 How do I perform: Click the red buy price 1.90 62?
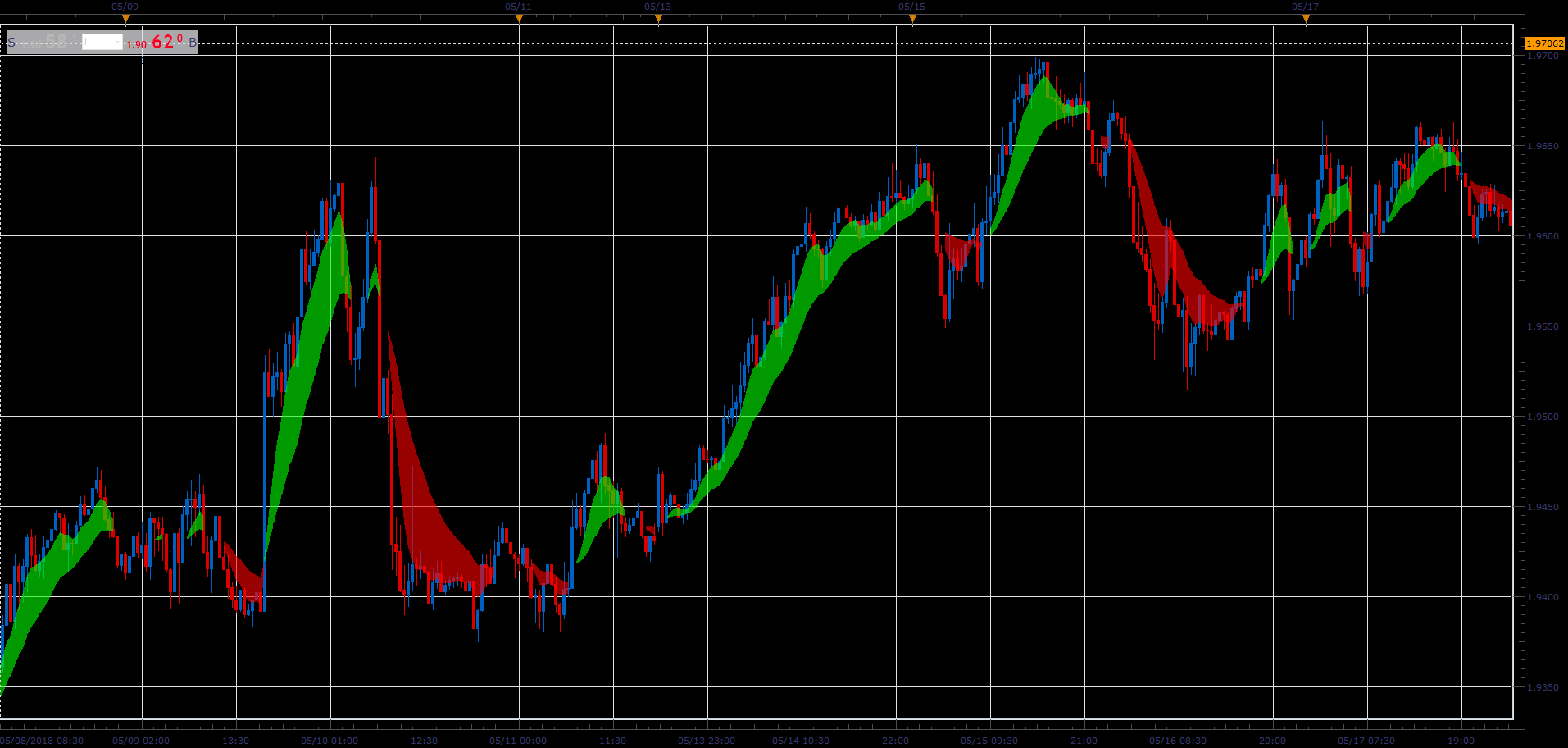[x=155, y=42]
